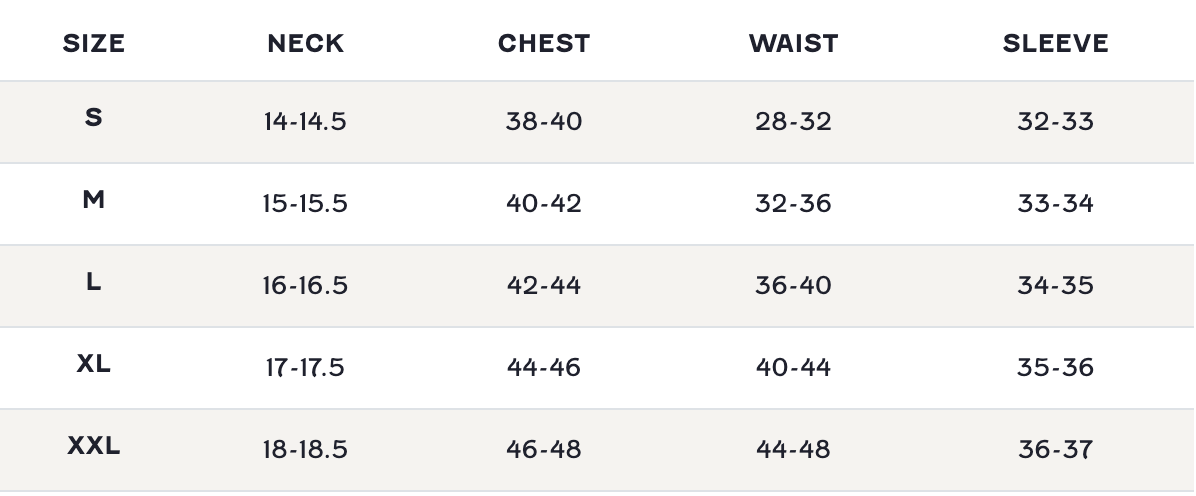Select the XXL size row label
The image size is (1196, 496).
coord(94,446)
